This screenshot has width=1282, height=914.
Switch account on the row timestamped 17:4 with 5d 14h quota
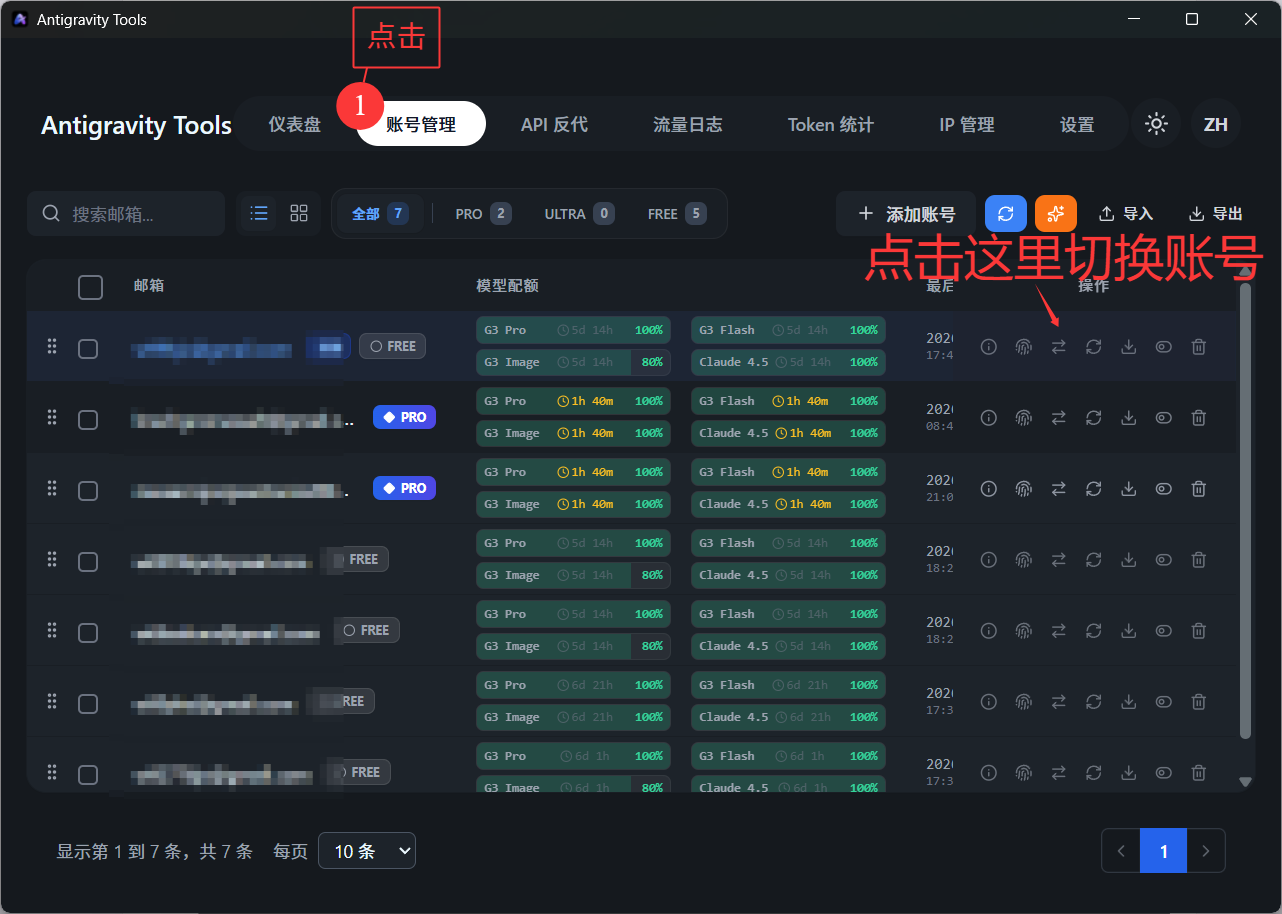(x=1058, y=347)
